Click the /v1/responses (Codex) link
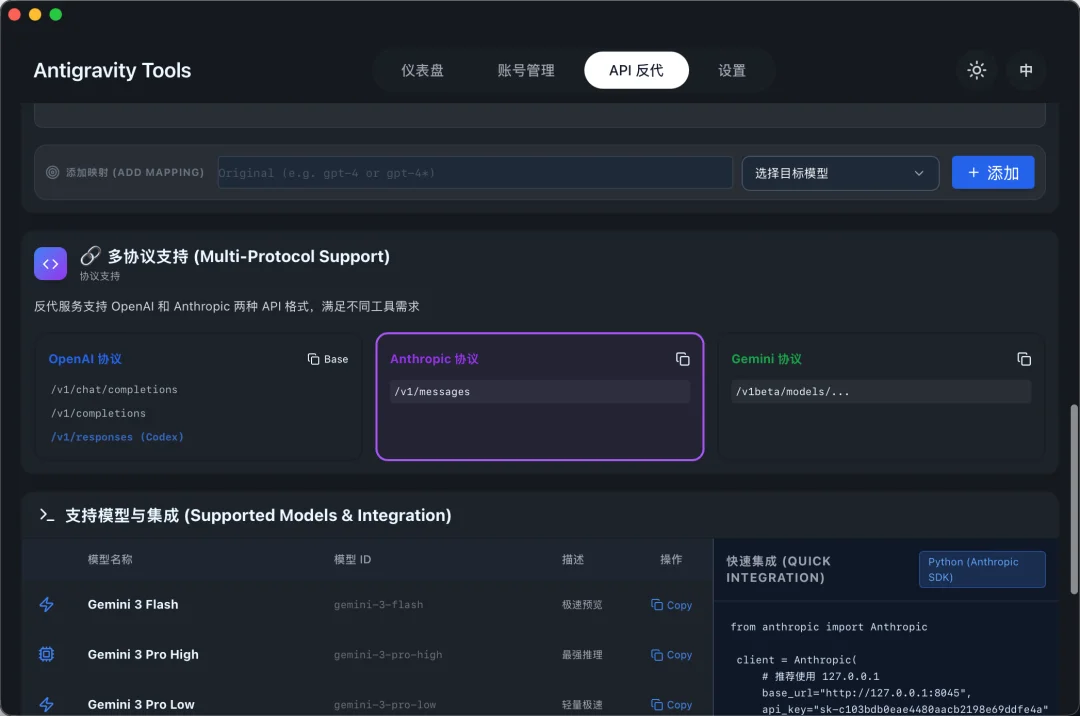1080x716 pixels. (x=114, y=436)
